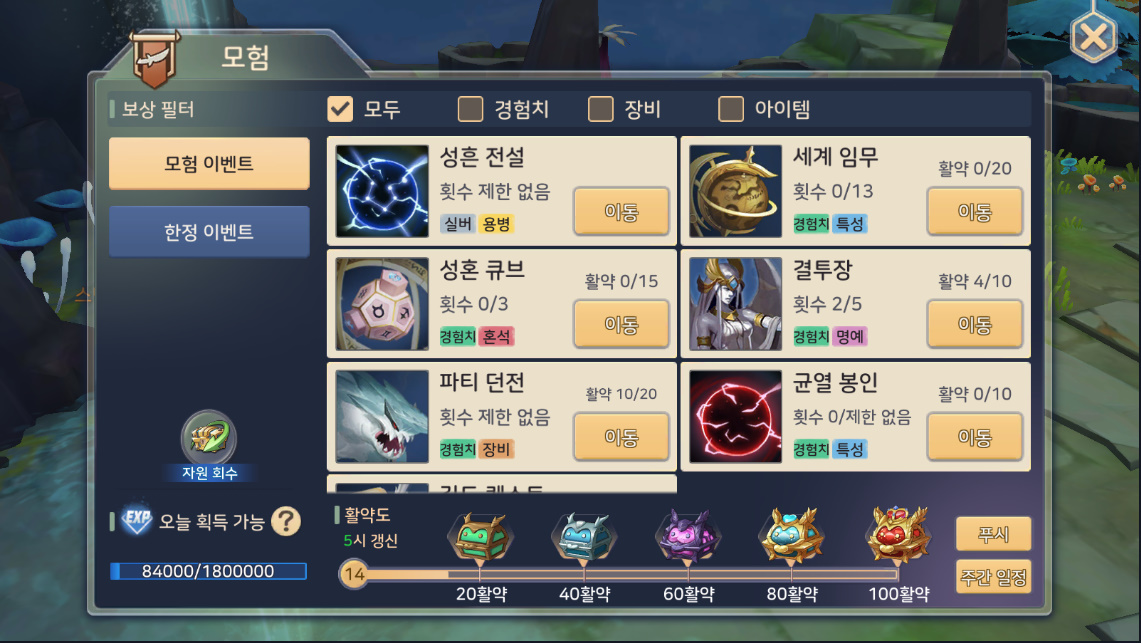Claim the 80활약 gold-blue treasure chest
Viewport: 1141px width, 643px height.
point(792,537)
